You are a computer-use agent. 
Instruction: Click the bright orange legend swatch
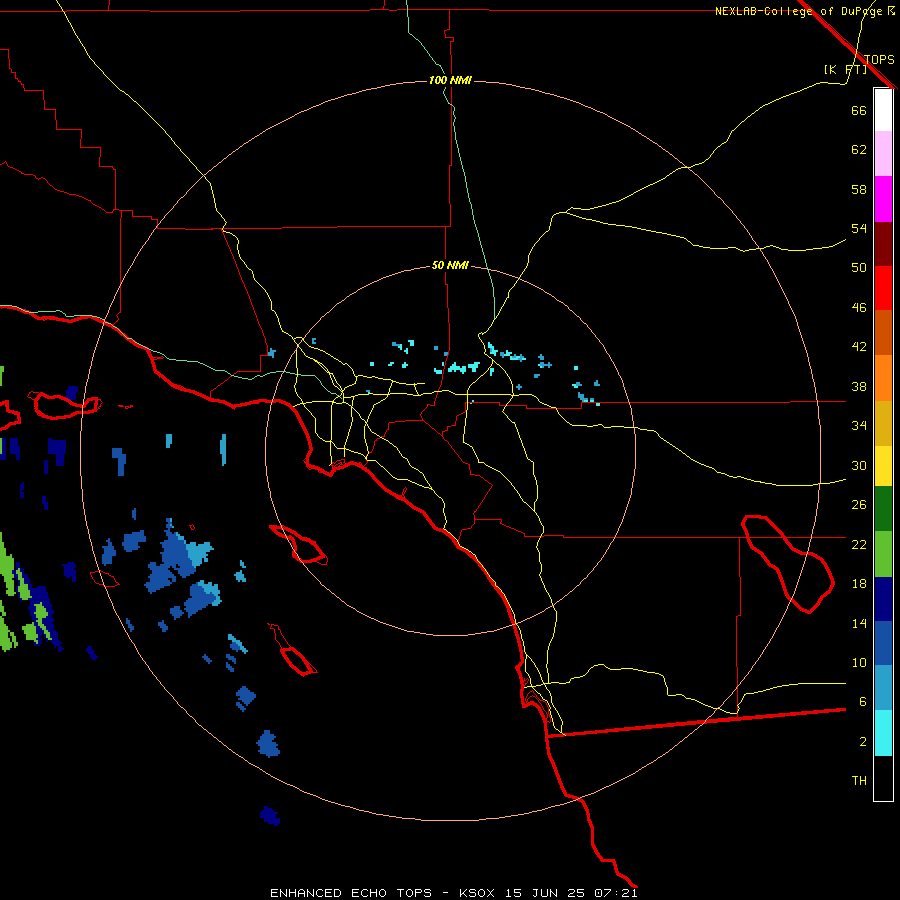pos(883,378)
